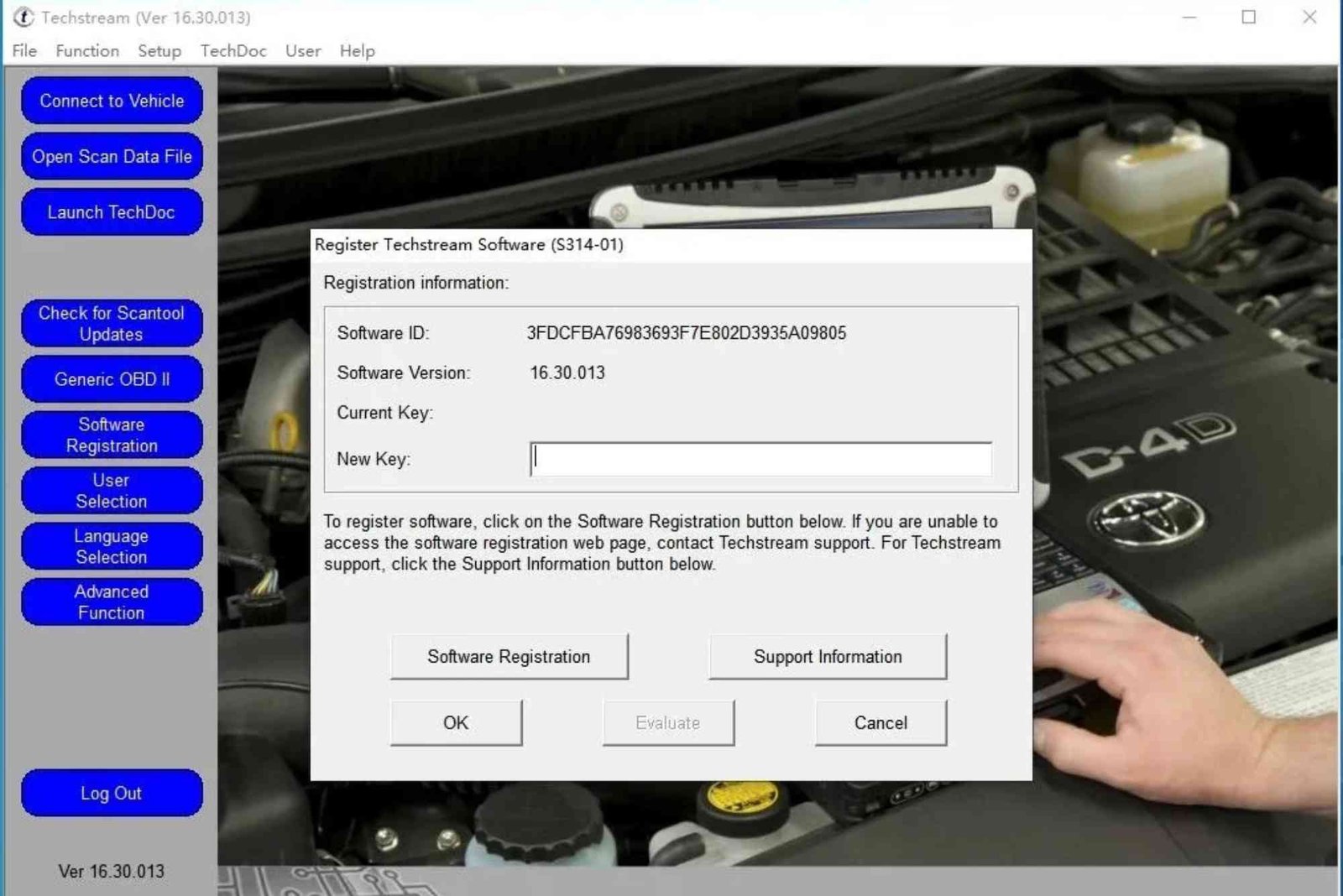Open the File menu
This screenshot has width=1343, height=896.
click(24, 51)
